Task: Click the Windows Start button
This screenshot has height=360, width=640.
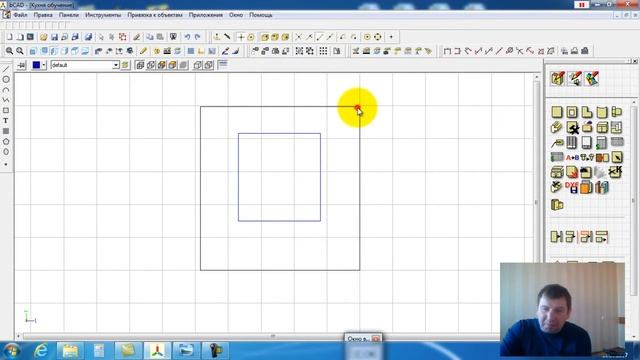Action: click(x=11, y=351)
